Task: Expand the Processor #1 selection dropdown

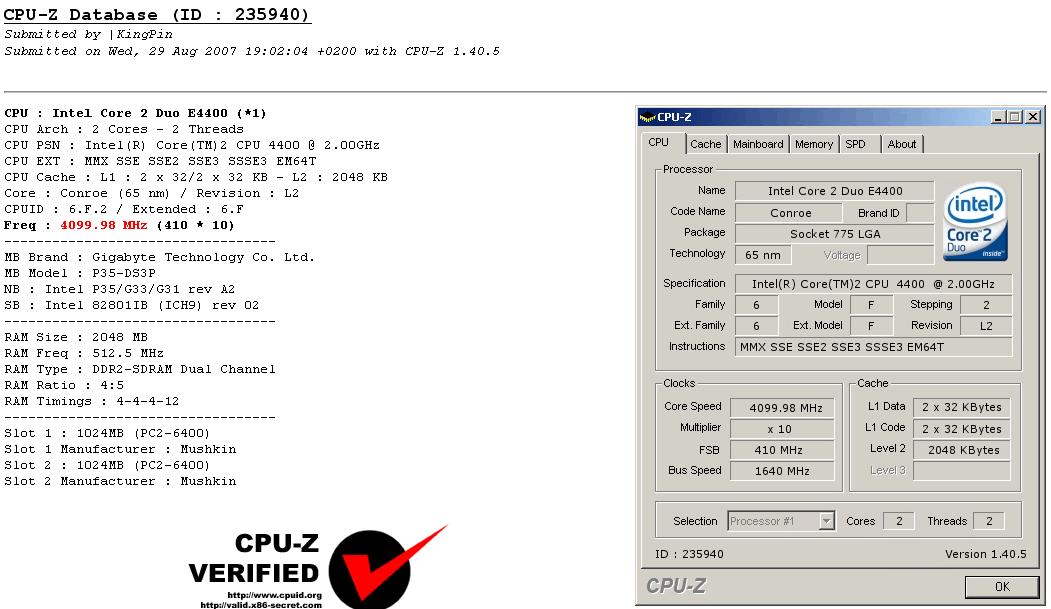Action: coord(826,521)
